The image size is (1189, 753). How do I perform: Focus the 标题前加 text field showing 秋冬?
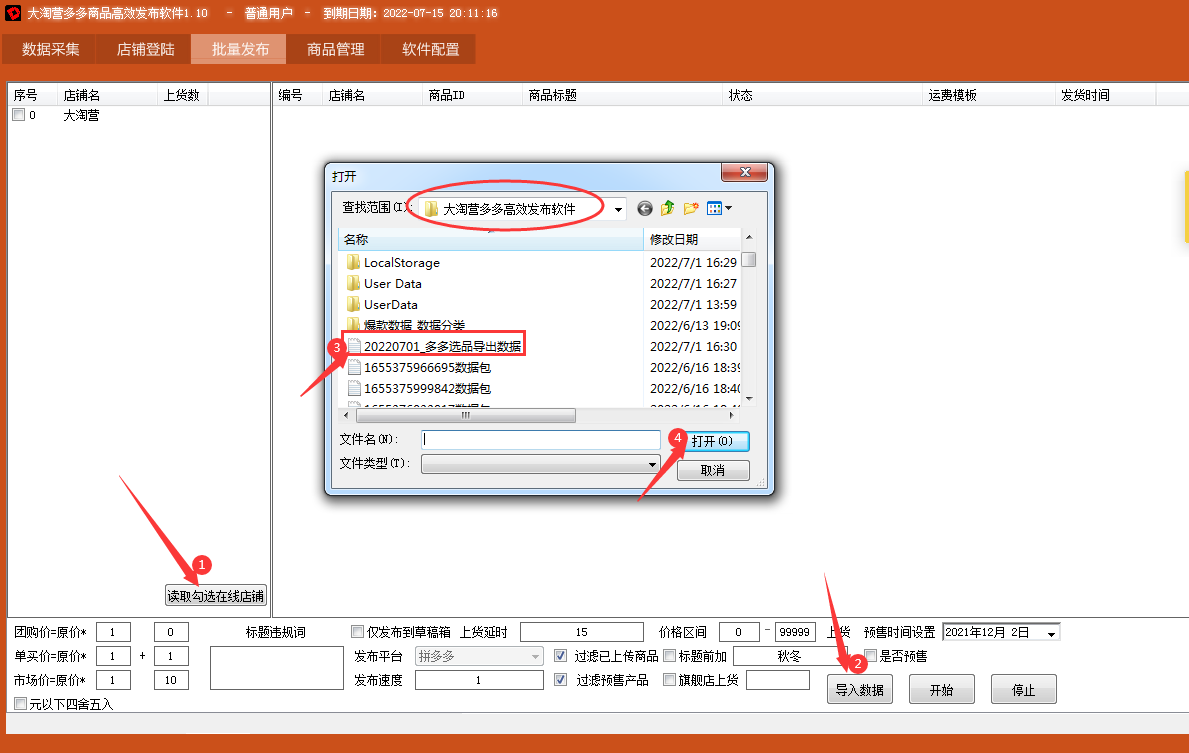click(789, 656)
